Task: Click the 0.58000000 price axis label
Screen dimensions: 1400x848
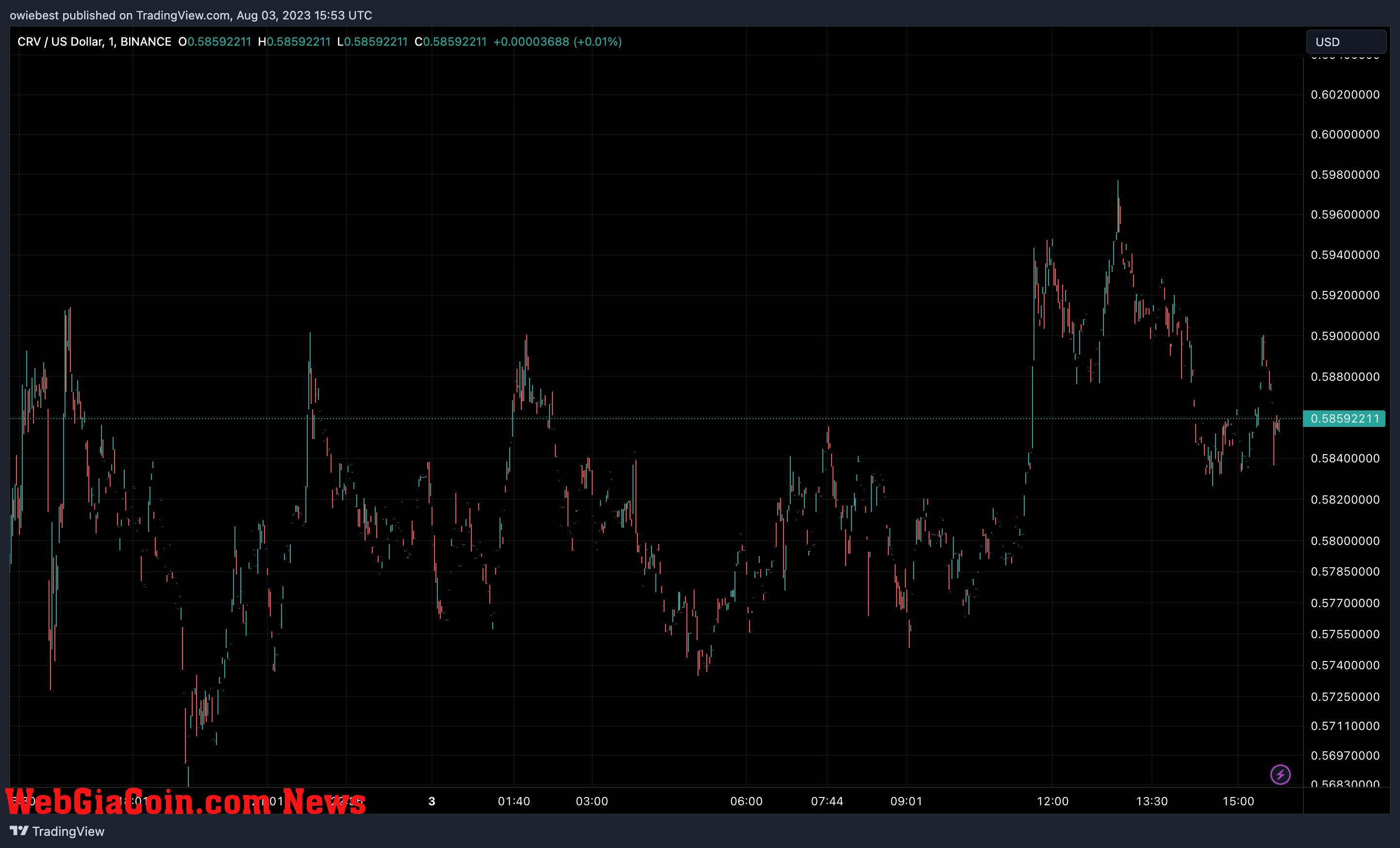Action: click(1345, 541)
